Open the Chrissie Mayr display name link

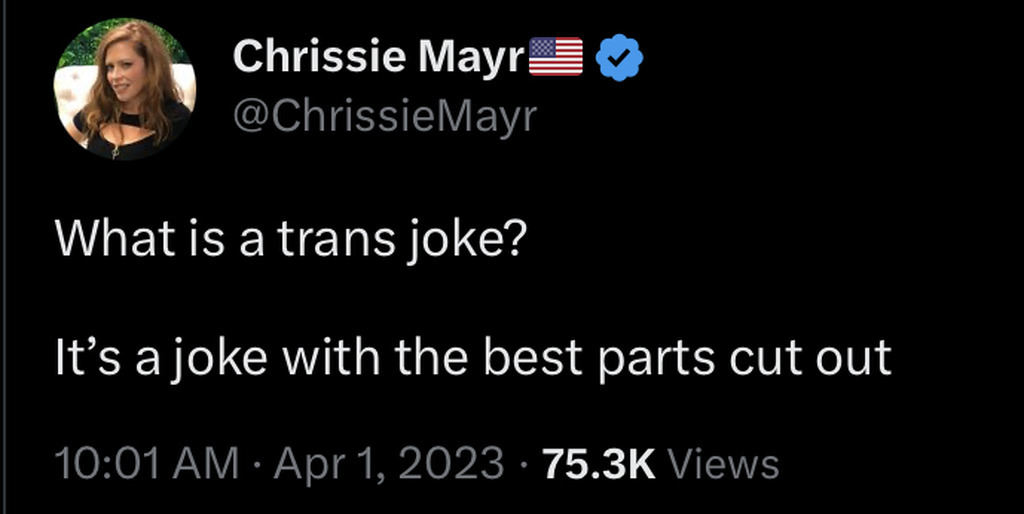click(x=378, y=57)
